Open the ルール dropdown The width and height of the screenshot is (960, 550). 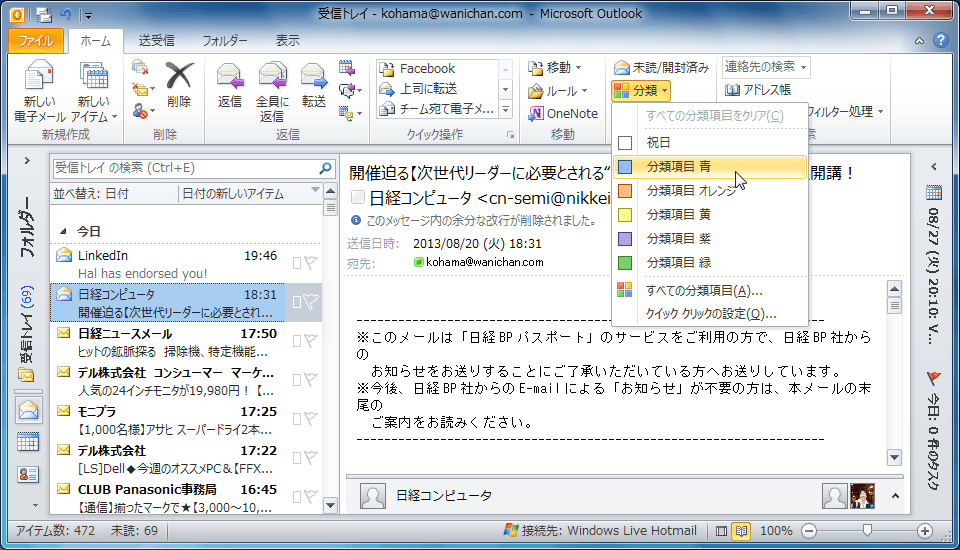(x=558, y=91)
